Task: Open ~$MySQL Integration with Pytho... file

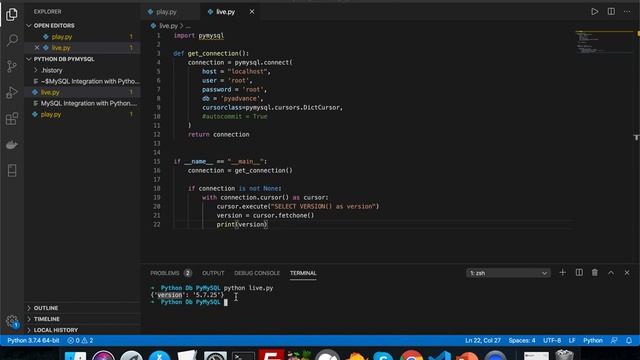Action: (82, 81)
